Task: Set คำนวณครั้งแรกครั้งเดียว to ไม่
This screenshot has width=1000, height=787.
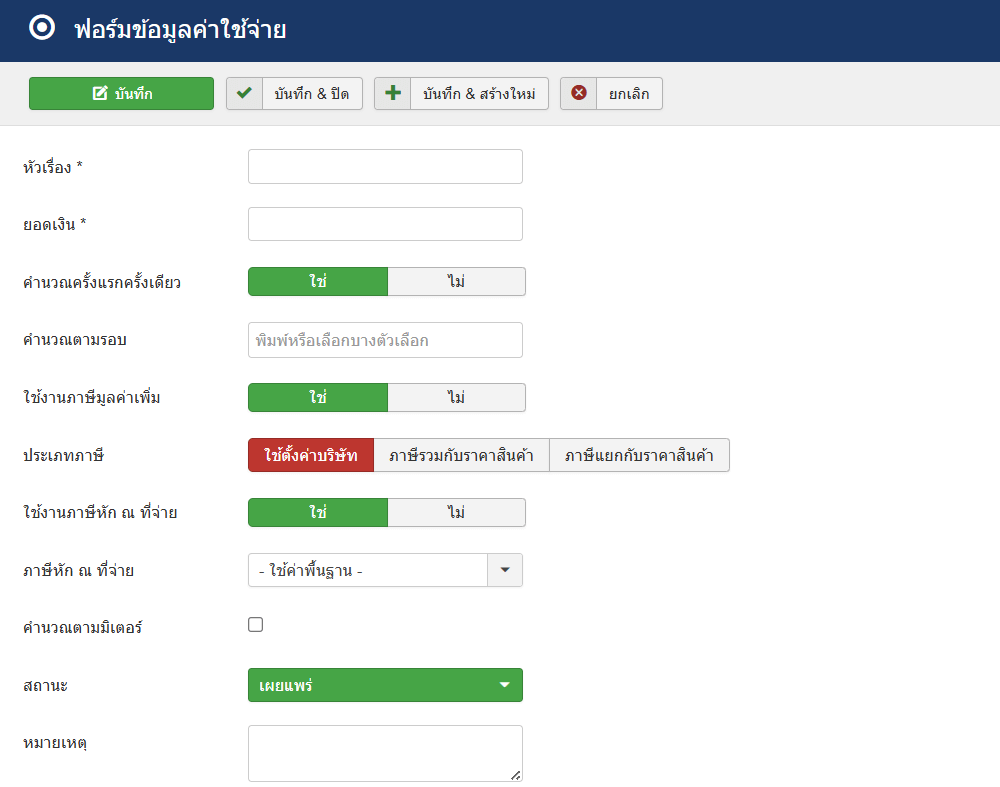Action: (457, 281)
